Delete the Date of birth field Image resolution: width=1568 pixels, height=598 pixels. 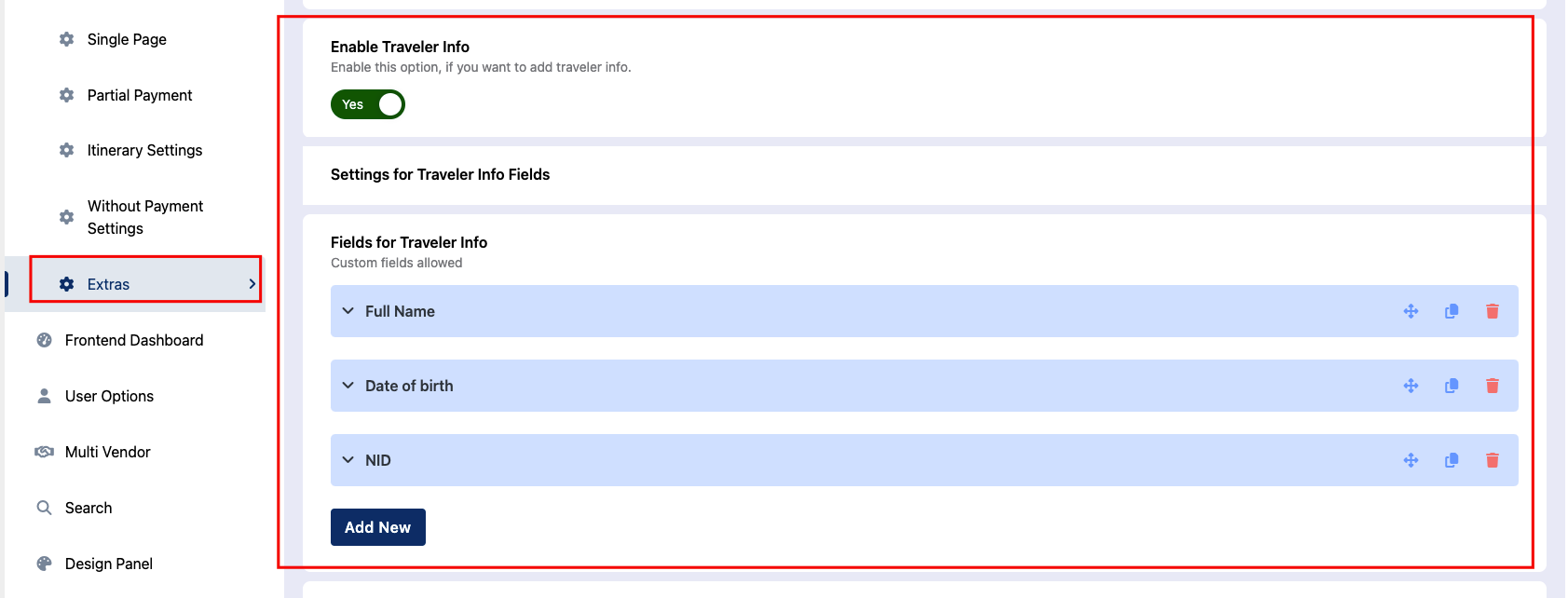tap(1492, 386)
